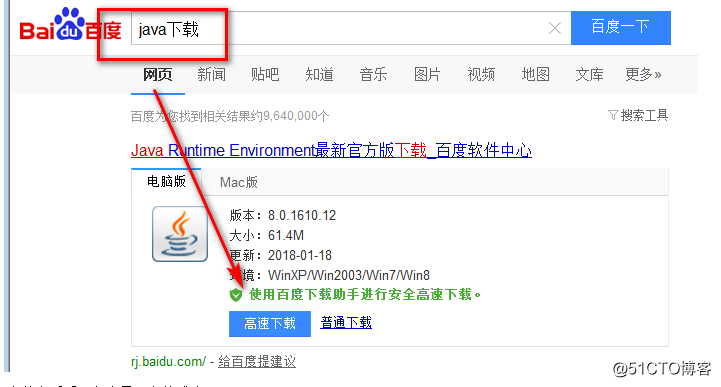Image resolution: width=721 pixels, height=387 pixels.
Task: Click the Java coffee cup icon
Action: [x=180, y=234]
